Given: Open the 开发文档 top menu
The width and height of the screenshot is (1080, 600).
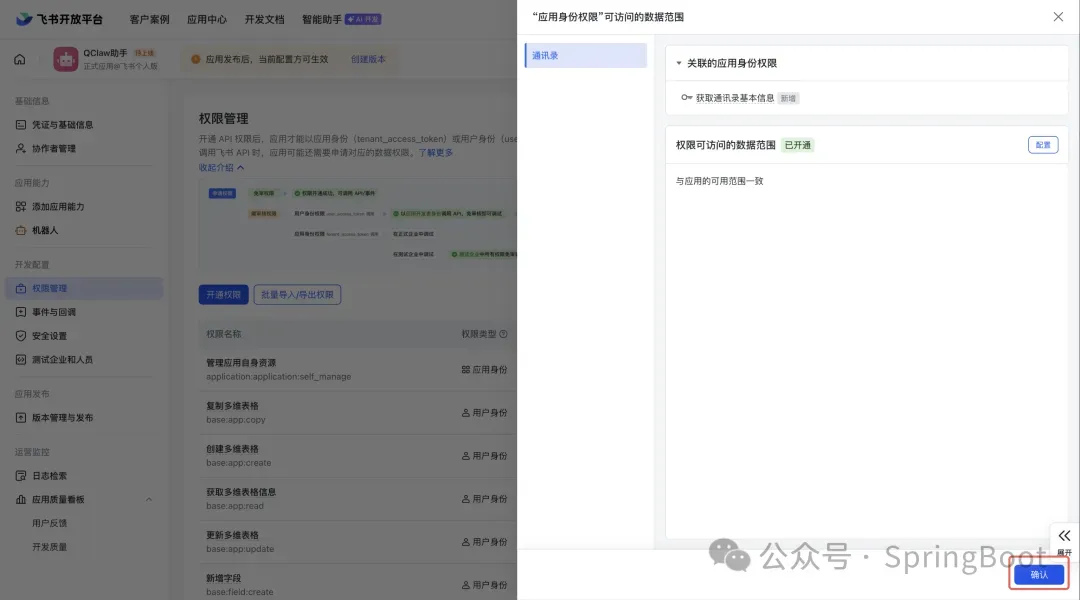Looking at the screenshot, I should point(264,19).
